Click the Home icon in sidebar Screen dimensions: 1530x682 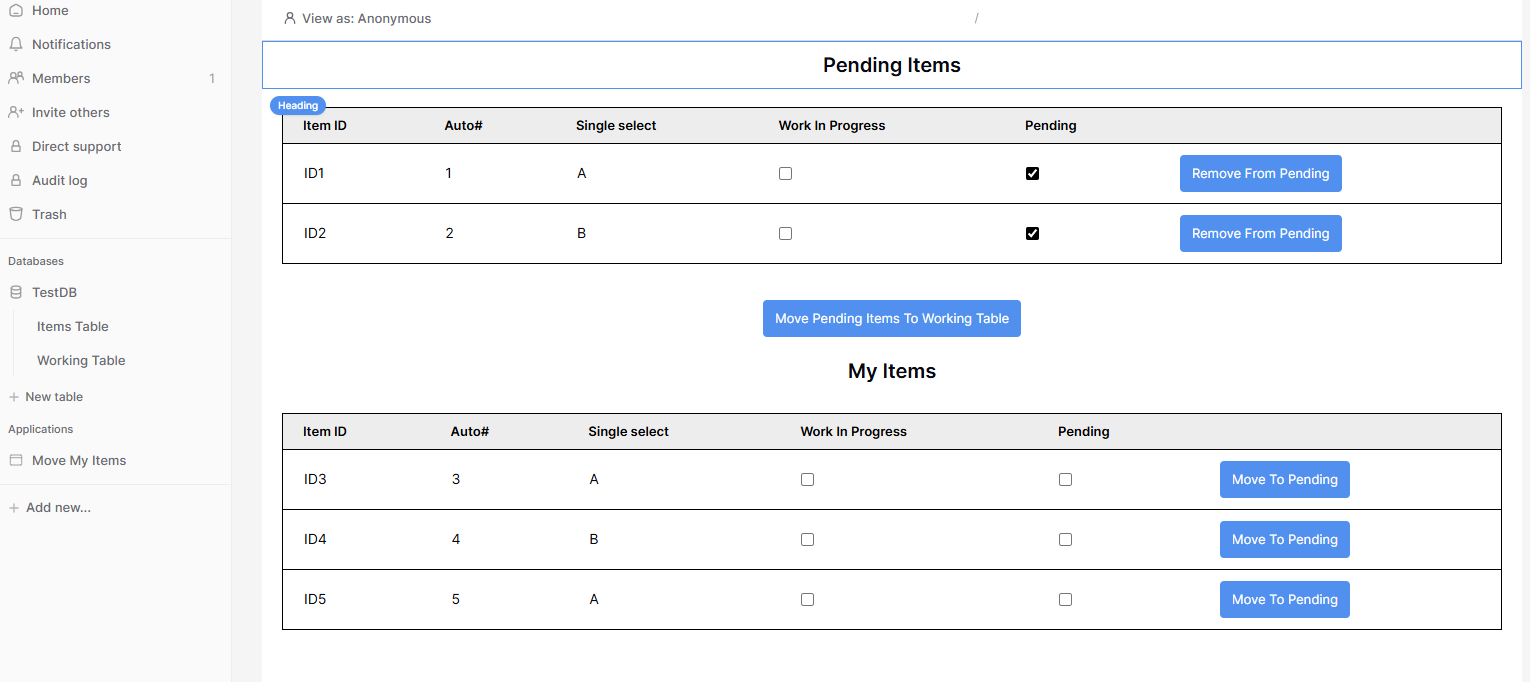pos(15,10)
